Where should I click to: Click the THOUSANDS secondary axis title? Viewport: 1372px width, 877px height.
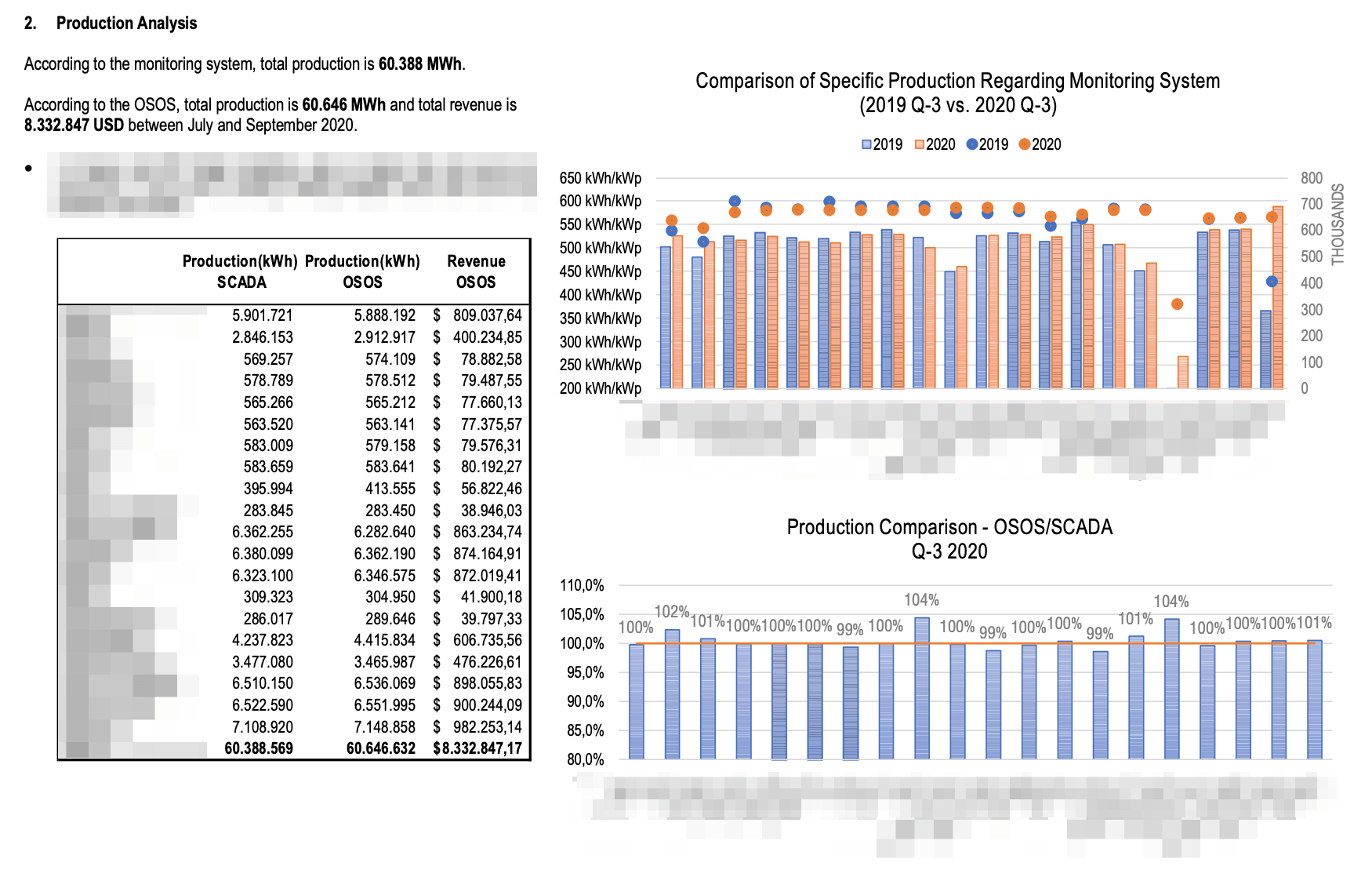tap(1338, 224)
